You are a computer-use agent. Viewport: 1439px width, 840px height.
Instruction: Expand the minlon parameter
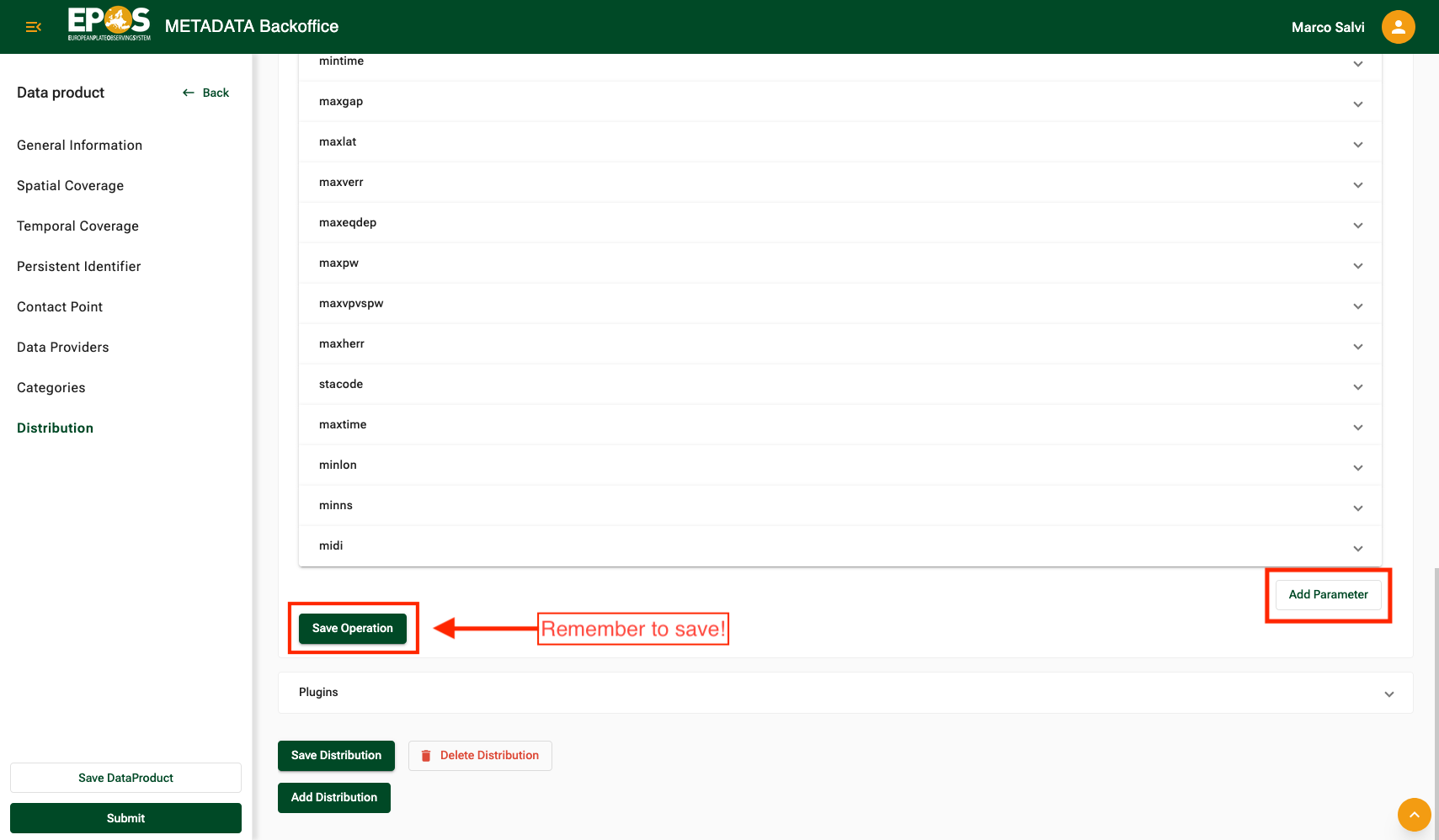click(x=1357, y=468)
